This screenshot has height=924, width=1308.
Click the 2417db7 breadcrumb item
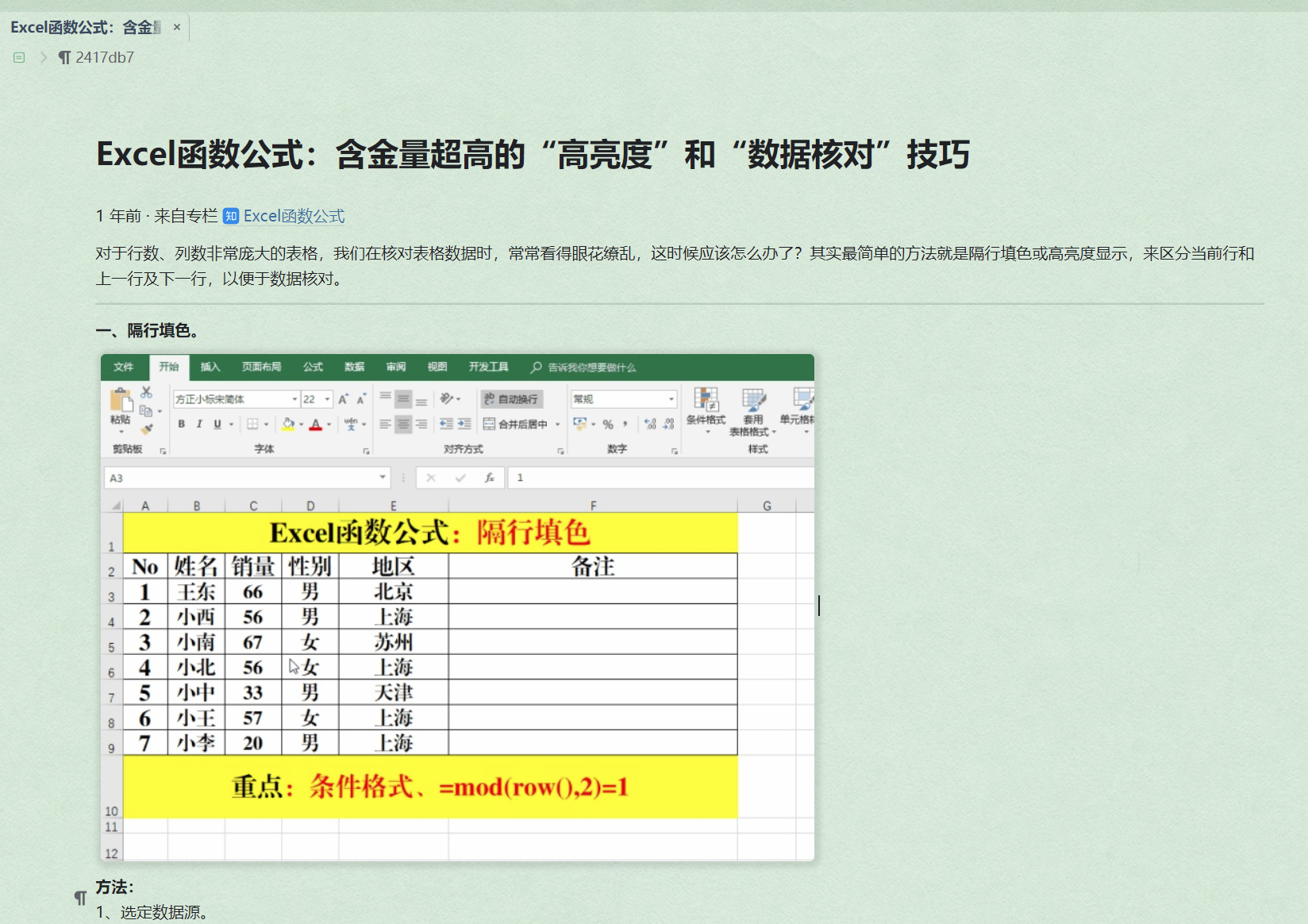point(104,57)
